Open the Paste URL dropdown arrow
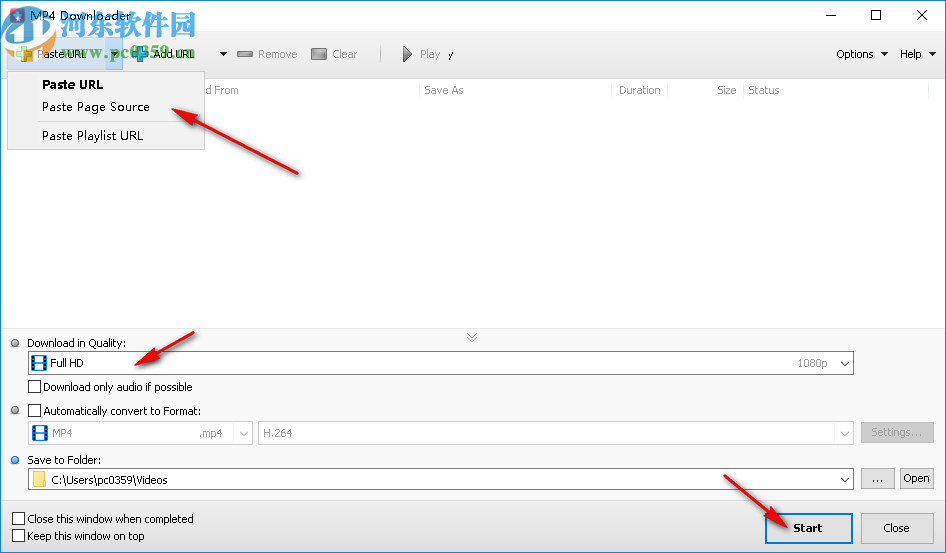Viewport: 946px width, 553px height. coord(115,54)
